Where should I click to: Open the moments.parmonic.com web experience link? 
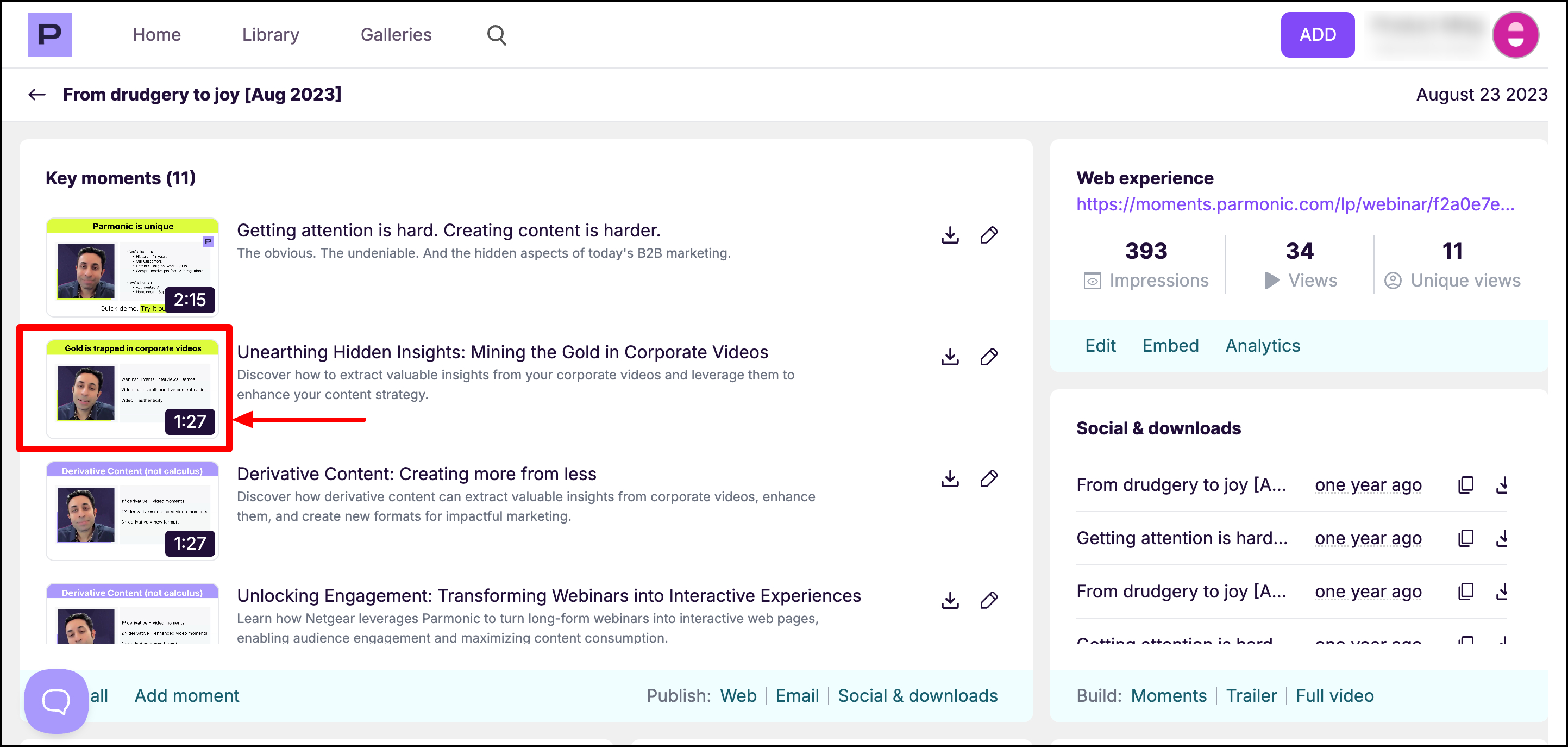click(x=1295, y=204)
